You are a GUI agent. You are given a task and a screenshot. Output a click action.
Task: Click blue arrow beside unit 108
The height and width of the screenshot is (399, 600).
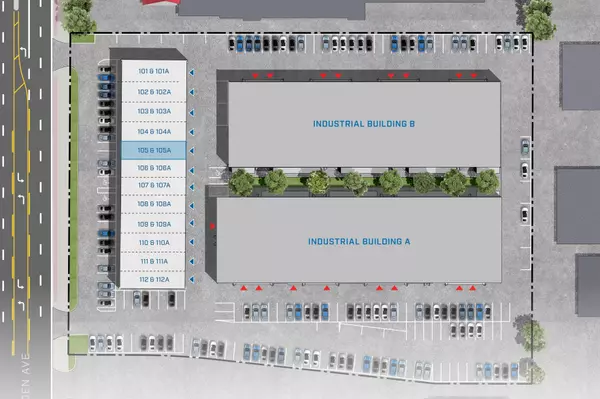pos(192,206)
